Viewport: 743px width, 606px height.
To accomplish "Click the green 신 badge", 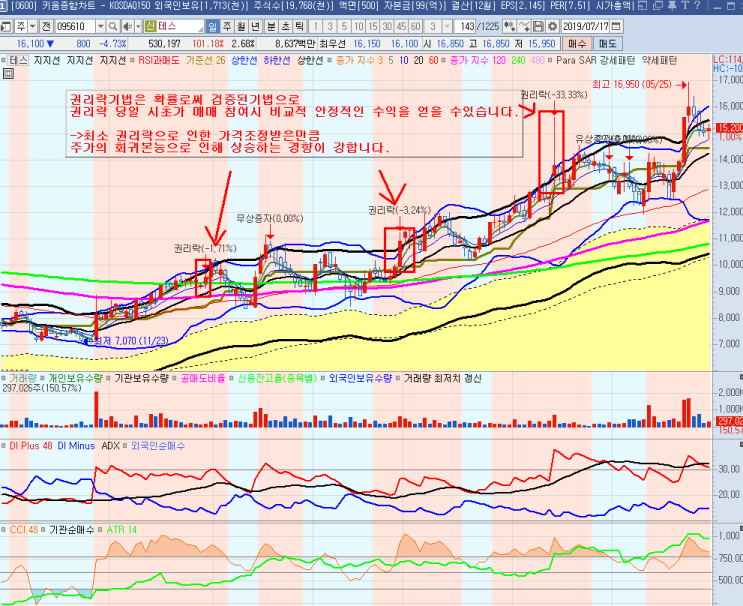I will coord(150,26).
